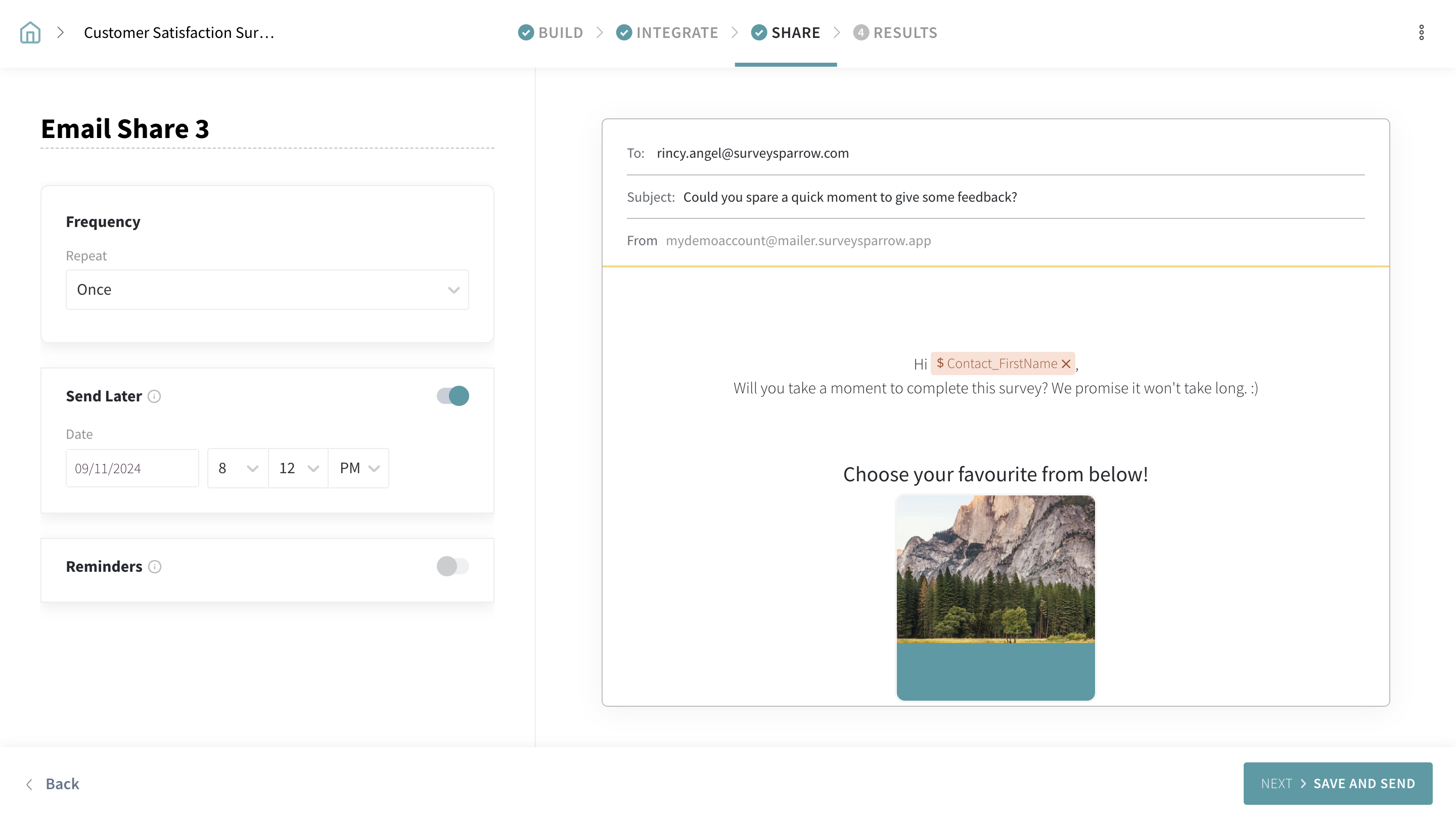Open the minutes dropdown showing 12

pyautogui.click(x=298, y=468)
